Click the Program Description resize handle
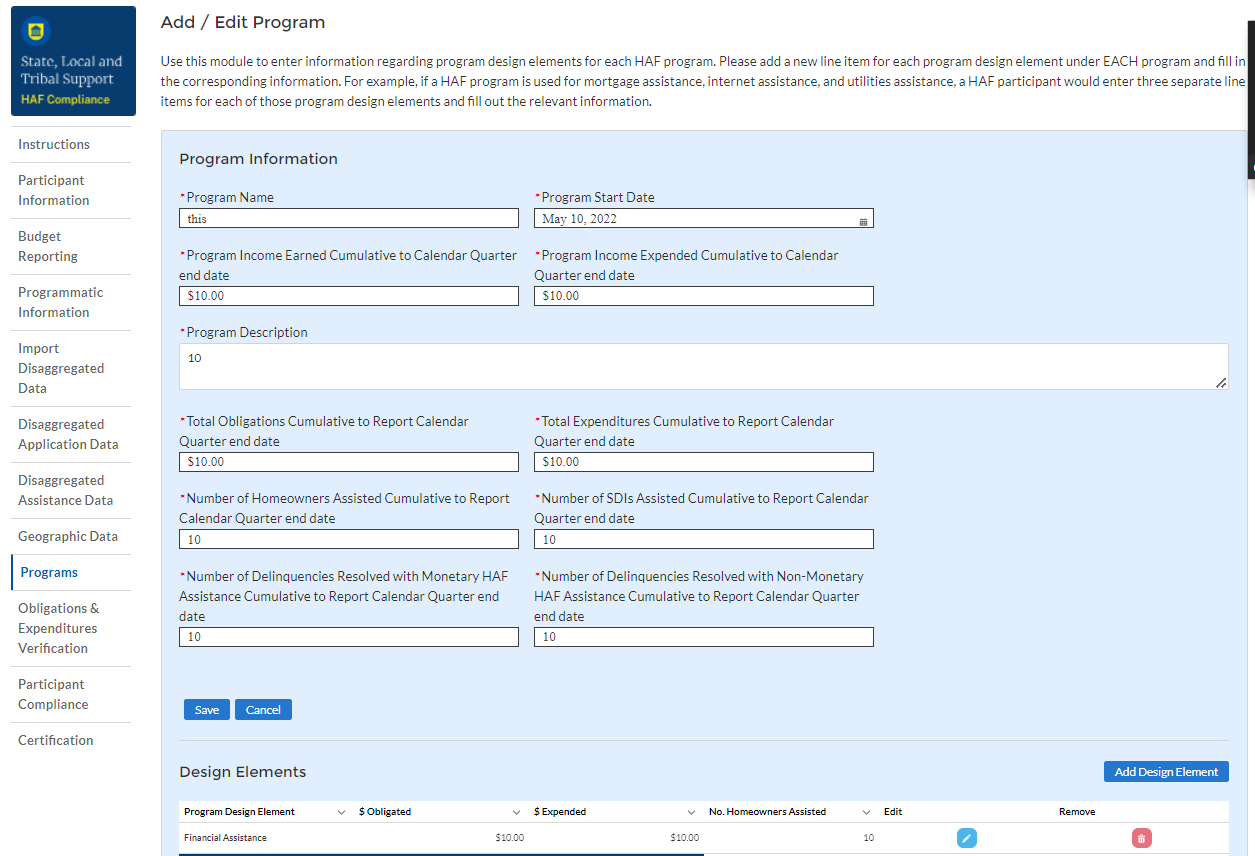 click(x=1221, y=382)
